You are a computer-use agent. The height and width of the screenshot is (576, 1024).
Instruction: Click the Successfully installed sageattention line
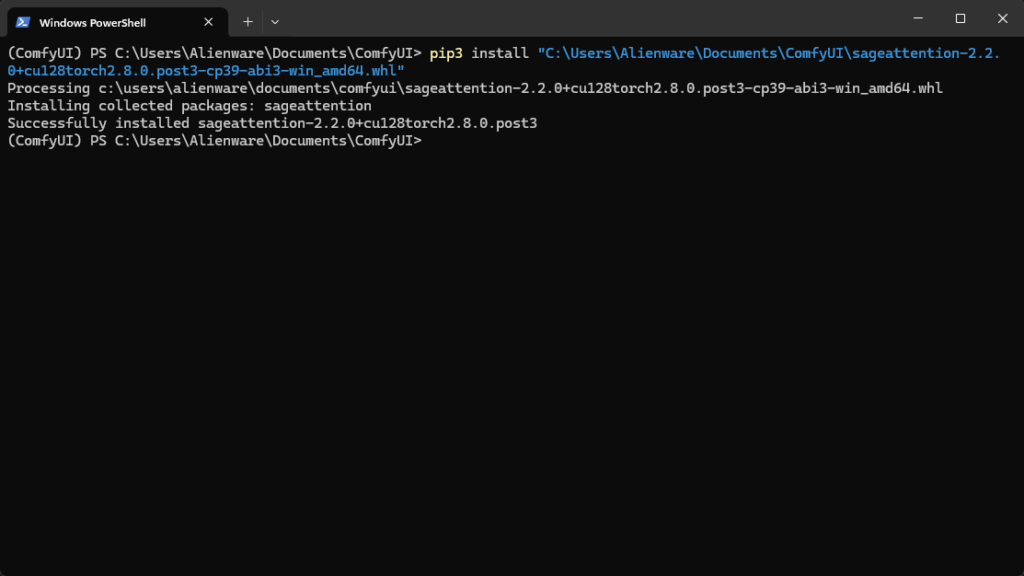tap(272, 123)
